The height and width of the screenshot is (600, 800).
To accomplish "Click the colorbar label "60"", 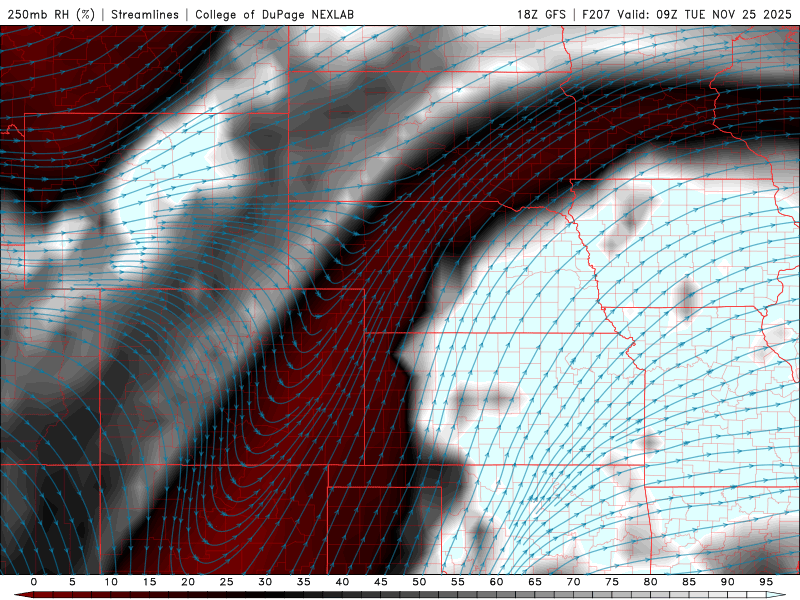I will (496, 582).
